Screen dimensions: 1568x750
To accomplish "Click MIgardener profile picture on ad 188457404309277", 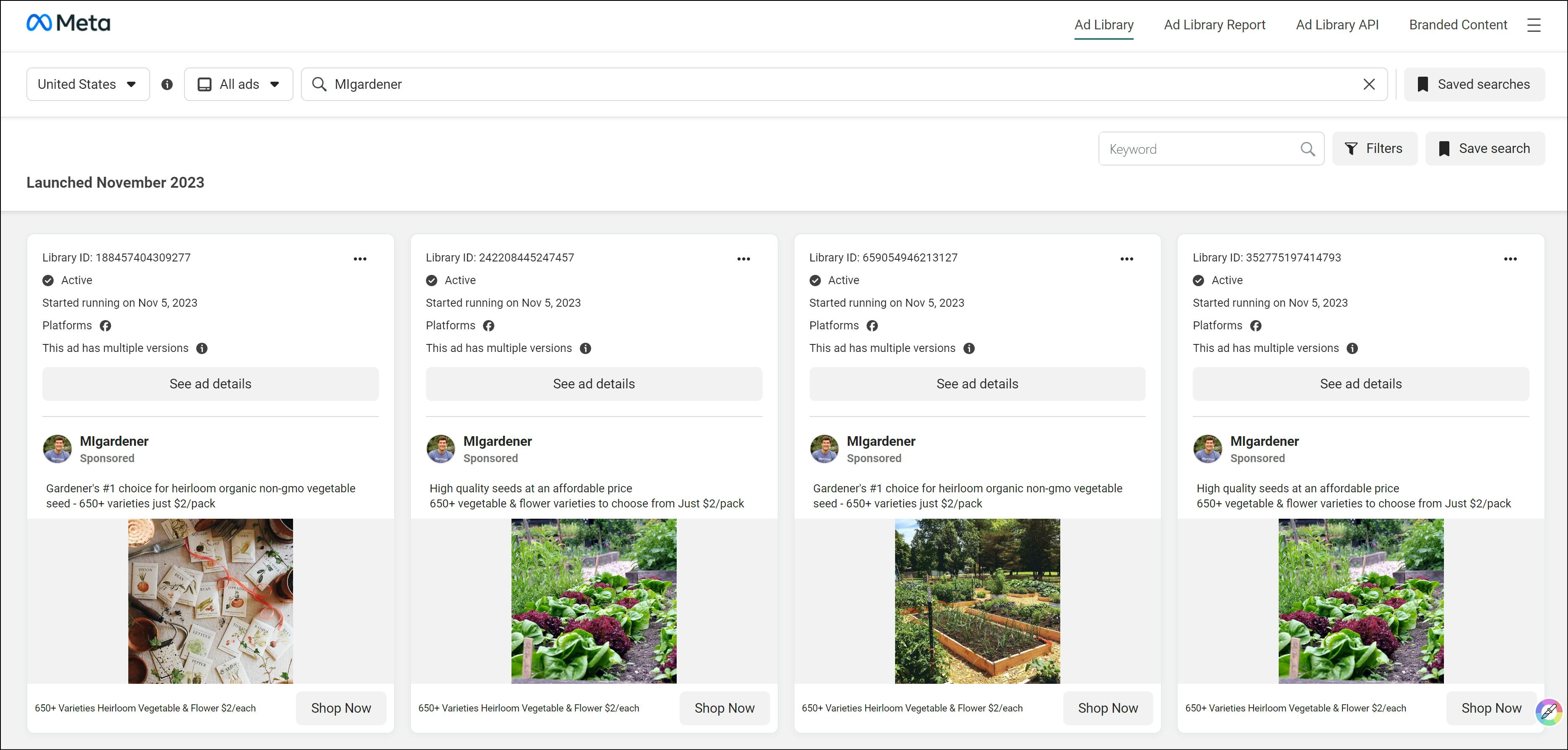I will (57, 449).
